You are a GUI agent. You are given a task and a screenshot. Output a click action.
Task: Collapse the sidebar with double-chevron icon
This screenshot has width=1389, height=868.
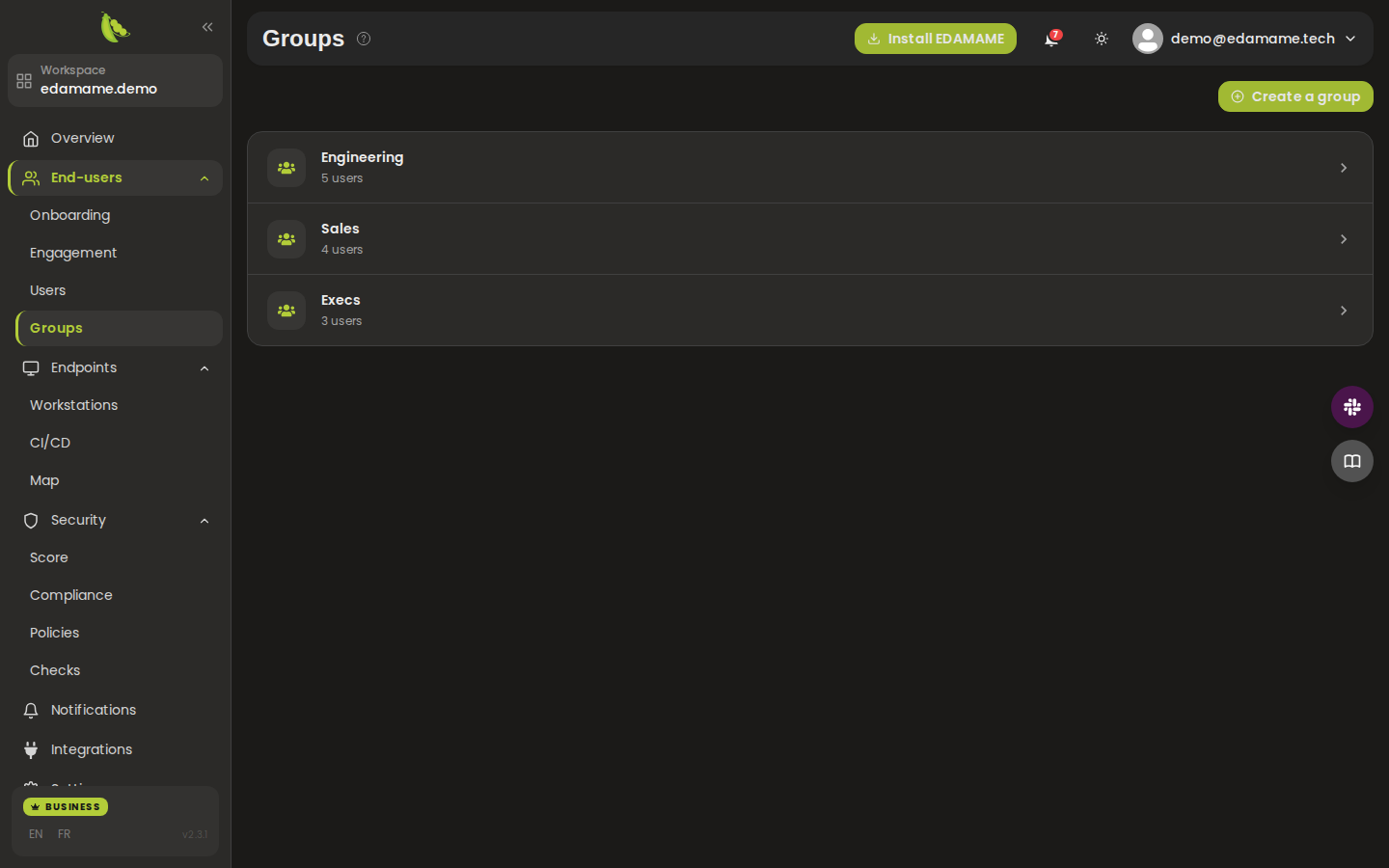[x=207, y=27]
